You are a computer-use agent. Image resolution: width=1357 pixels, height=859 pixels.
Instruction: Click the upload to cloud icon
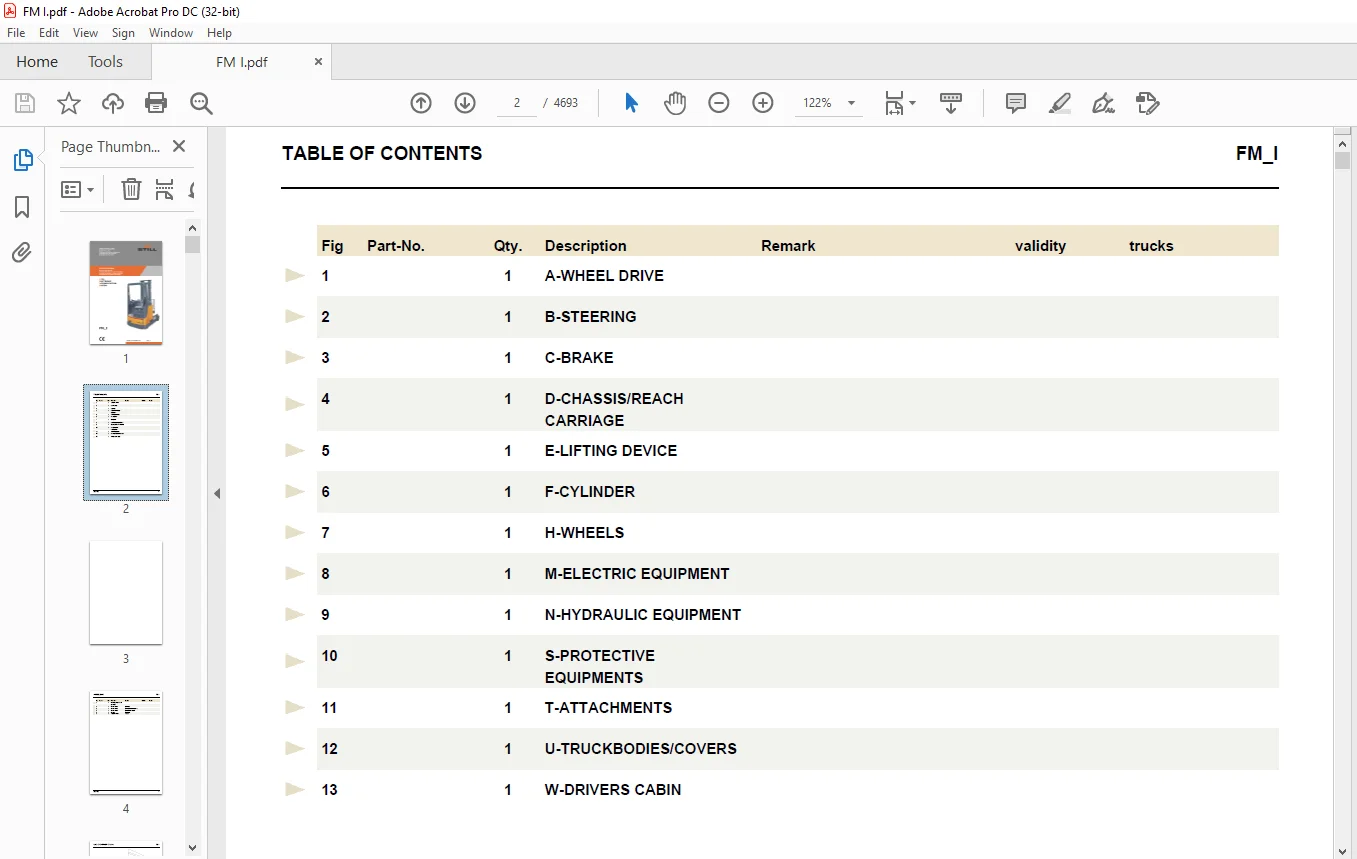pyautogui.click(x=113, y=103)
